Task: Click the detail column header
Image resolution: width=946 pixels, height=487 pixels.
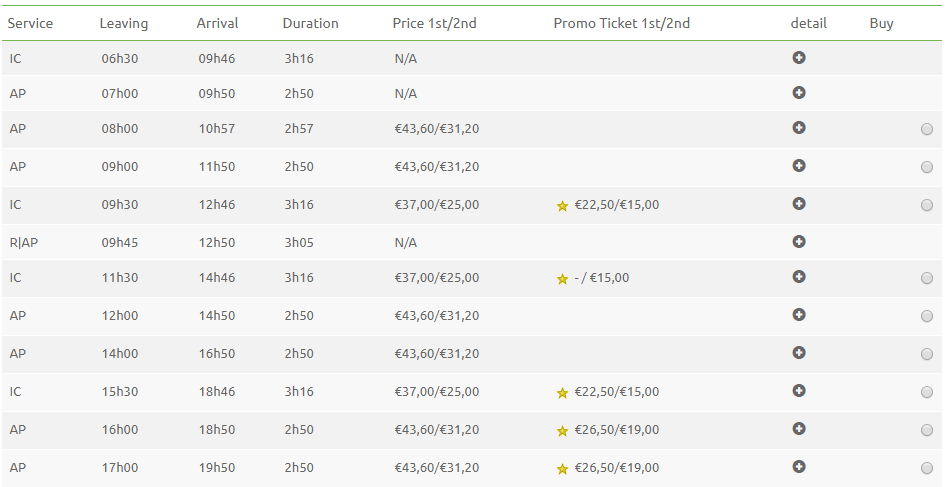Action: click(x=808, y=24)
